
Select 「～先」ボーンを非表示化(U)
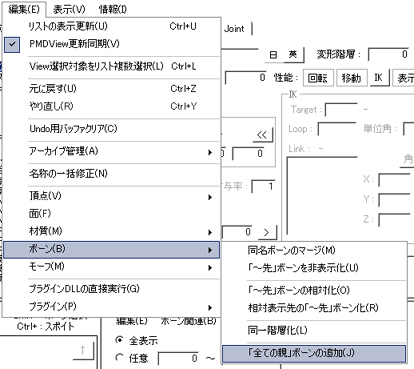314,268
